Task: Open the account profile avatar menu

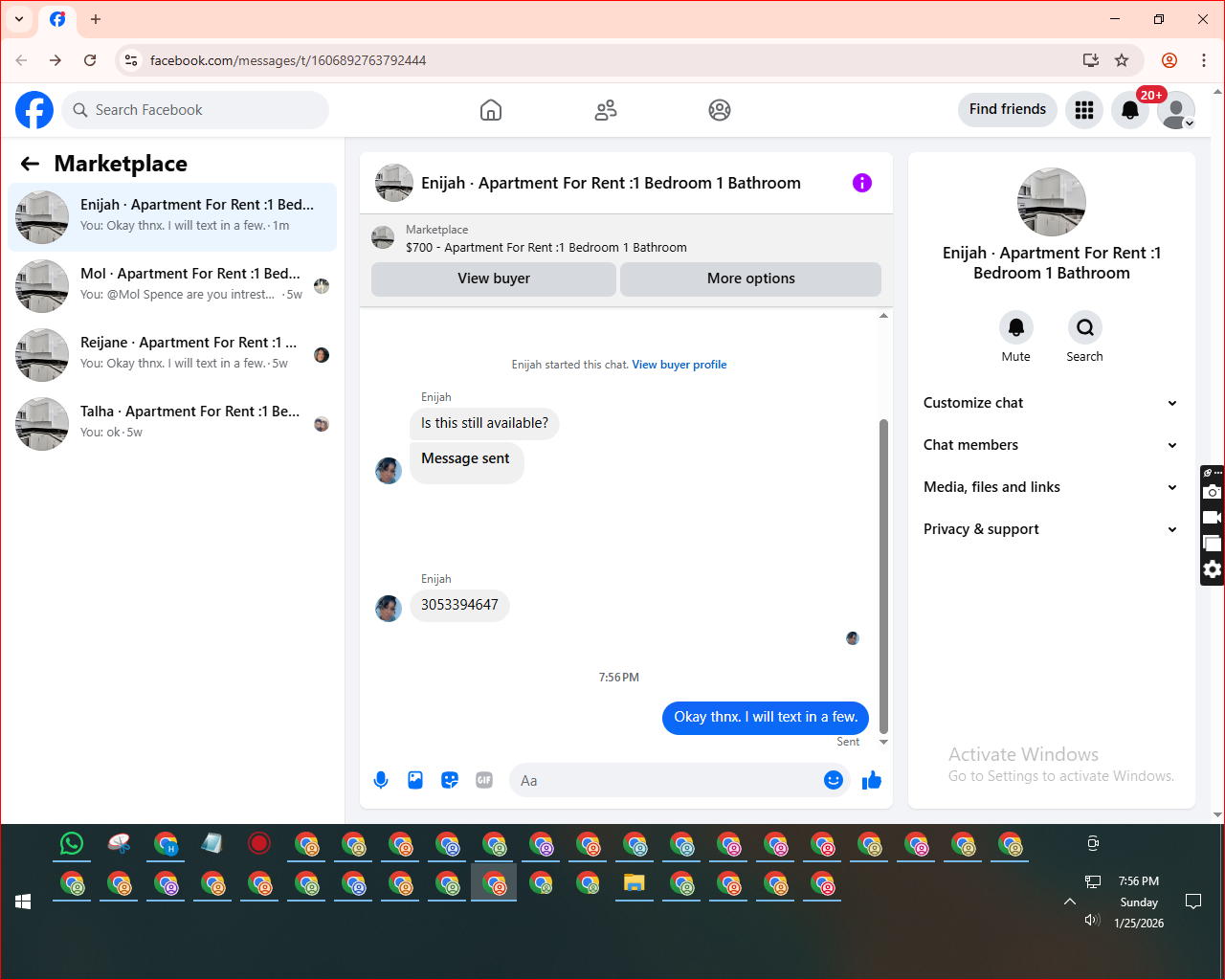Action: 1176,110
